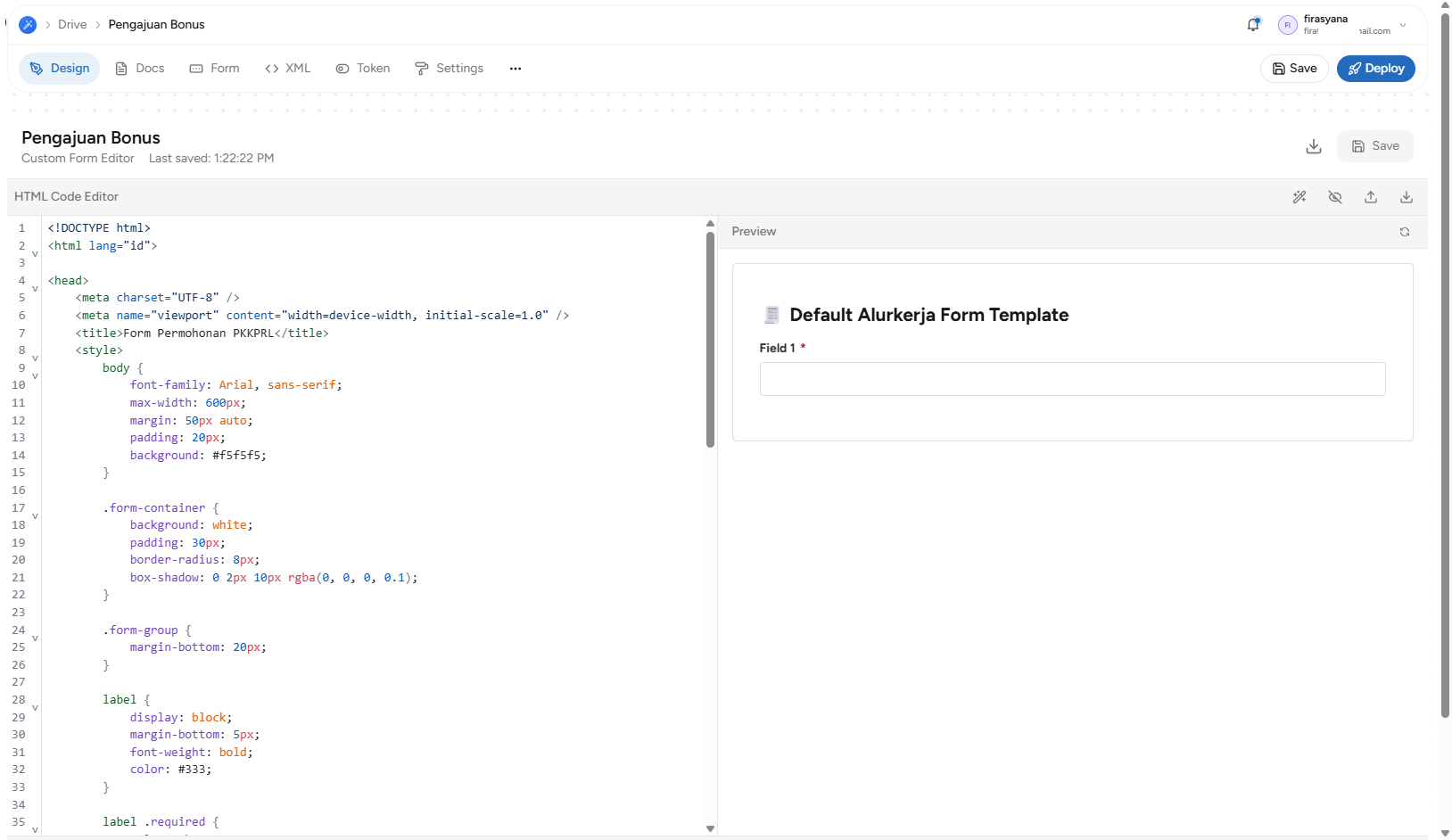
Task: Switch to the Design tab
Action: pos(59,69)
